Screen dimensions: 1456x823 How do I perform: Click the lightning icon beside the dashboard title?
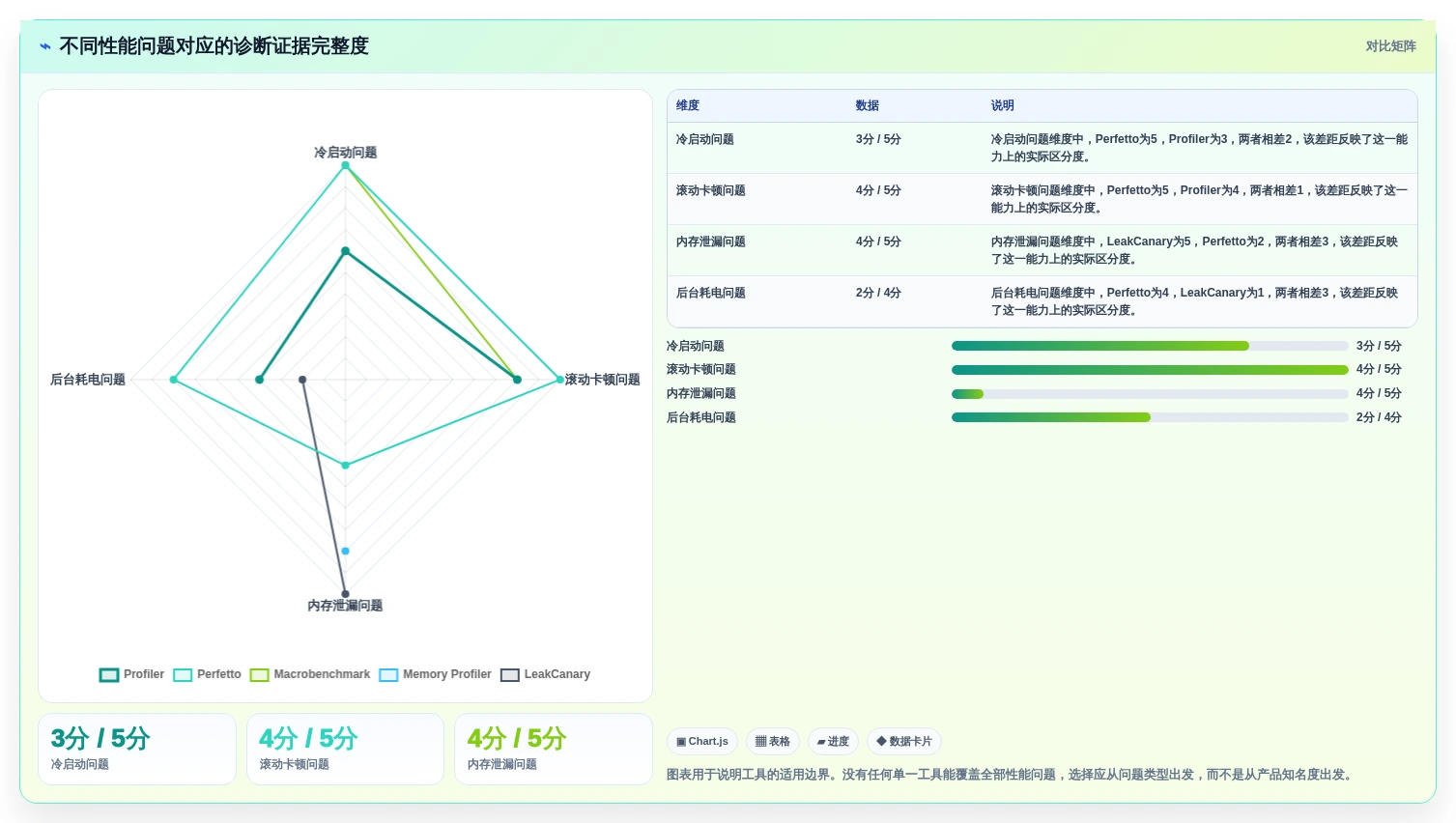point(45,46)
